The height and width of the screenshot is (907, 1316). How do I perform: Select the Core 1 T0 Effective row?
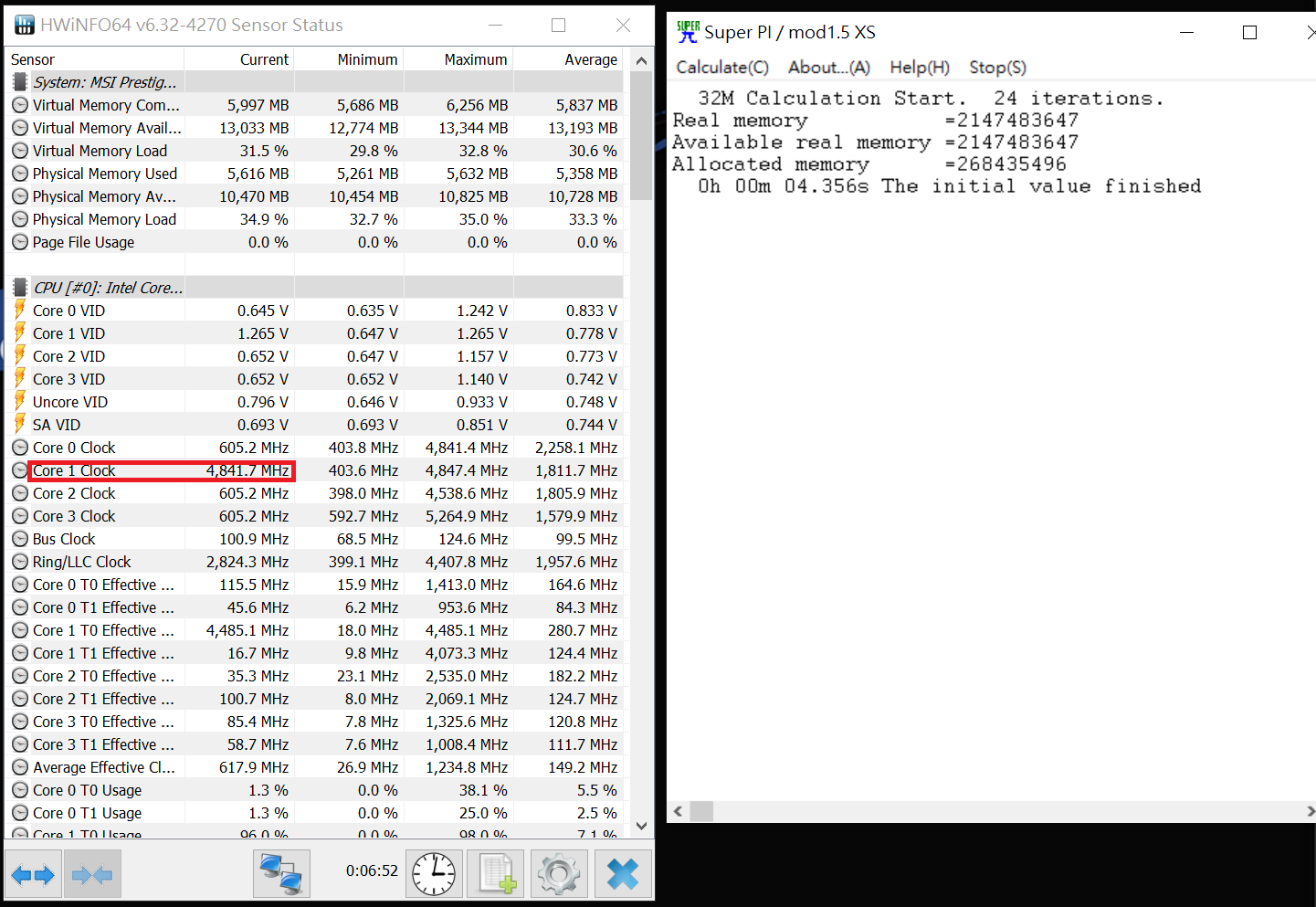coord(315,630)
